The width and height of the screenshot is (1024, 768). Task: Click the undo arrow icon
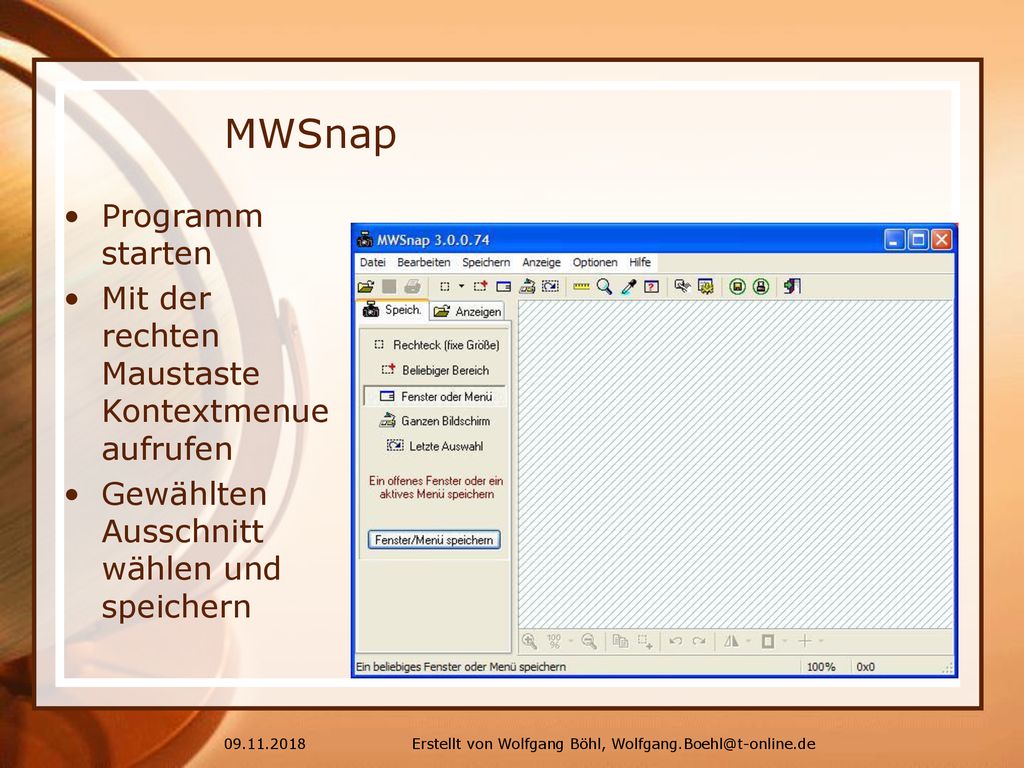[x=676, y=641]
